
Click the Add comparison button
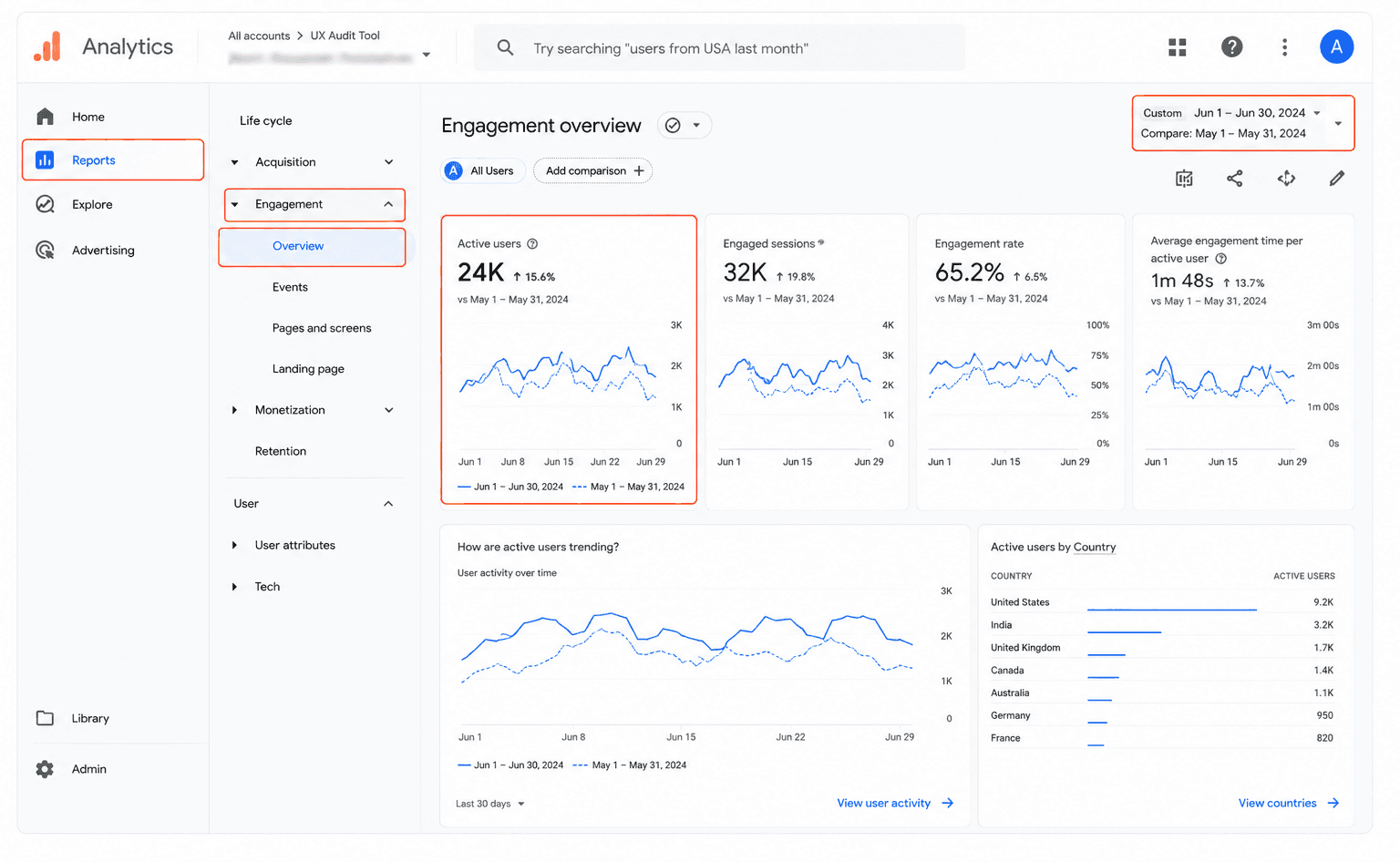click(592, 171)
